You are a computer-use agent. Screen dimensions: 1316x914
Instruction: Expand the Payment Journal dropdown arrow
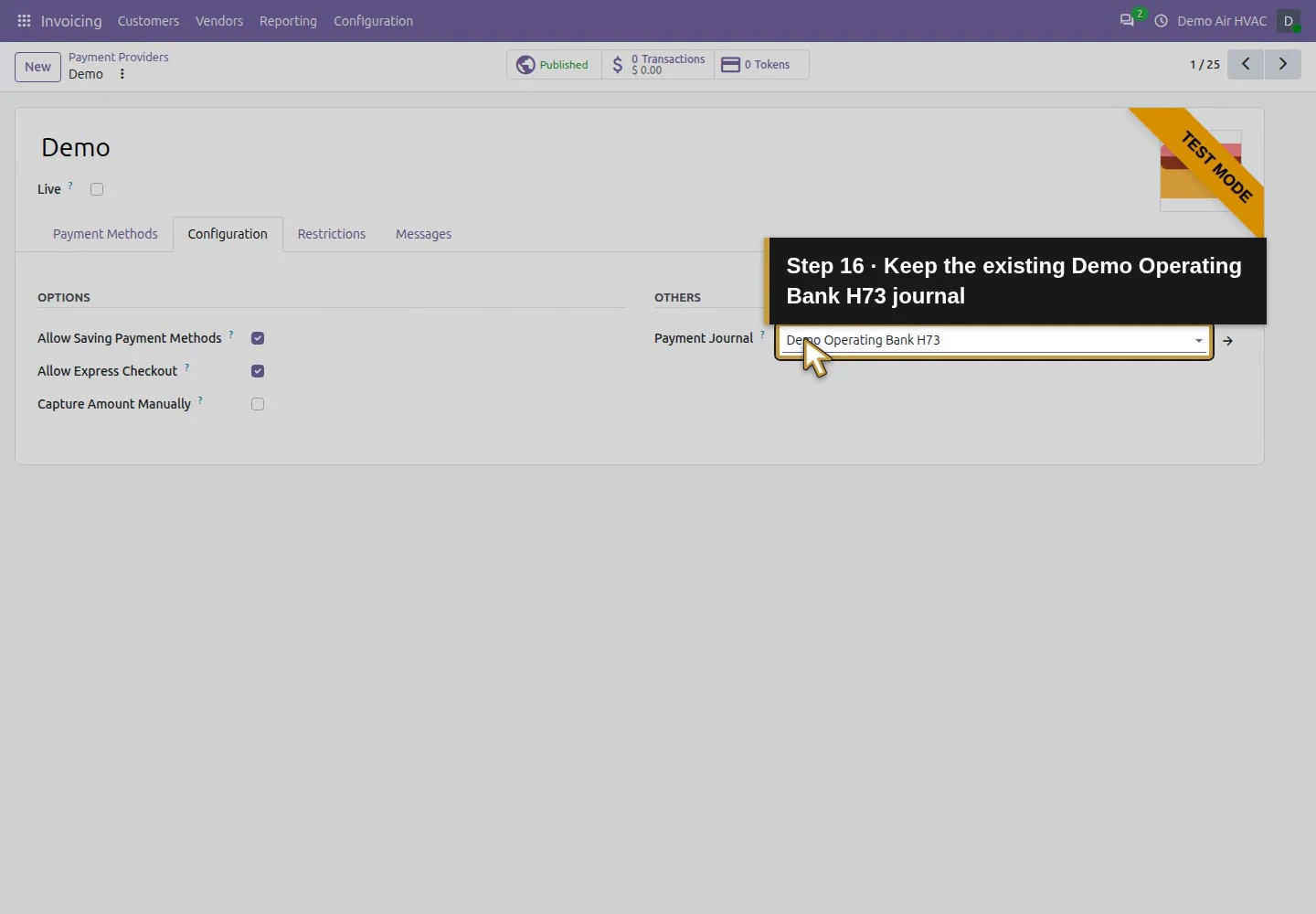tap(1199, 341)
